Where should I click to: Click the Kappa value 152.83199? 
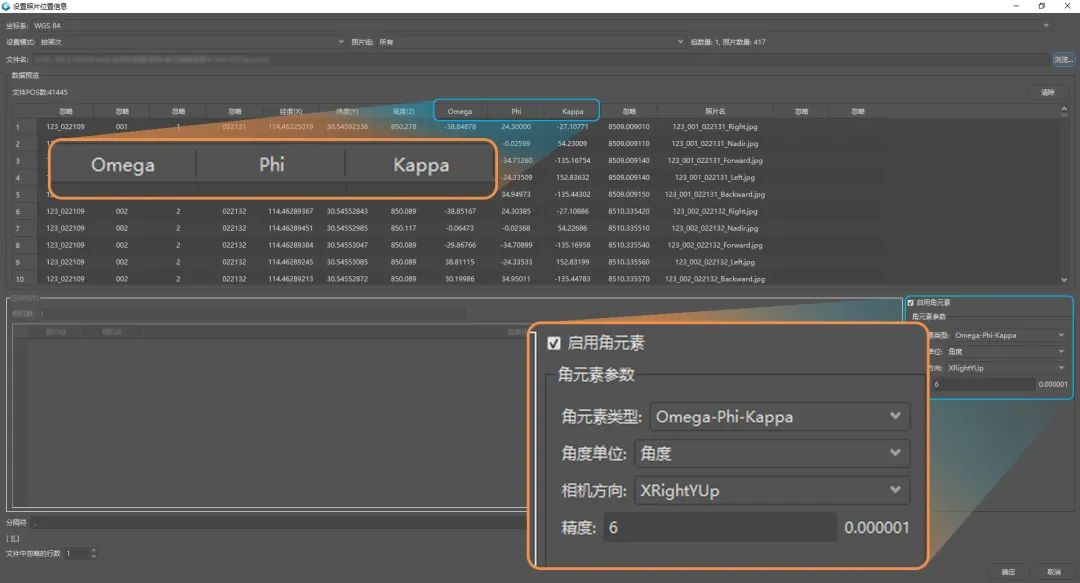[x=572, y=262]
